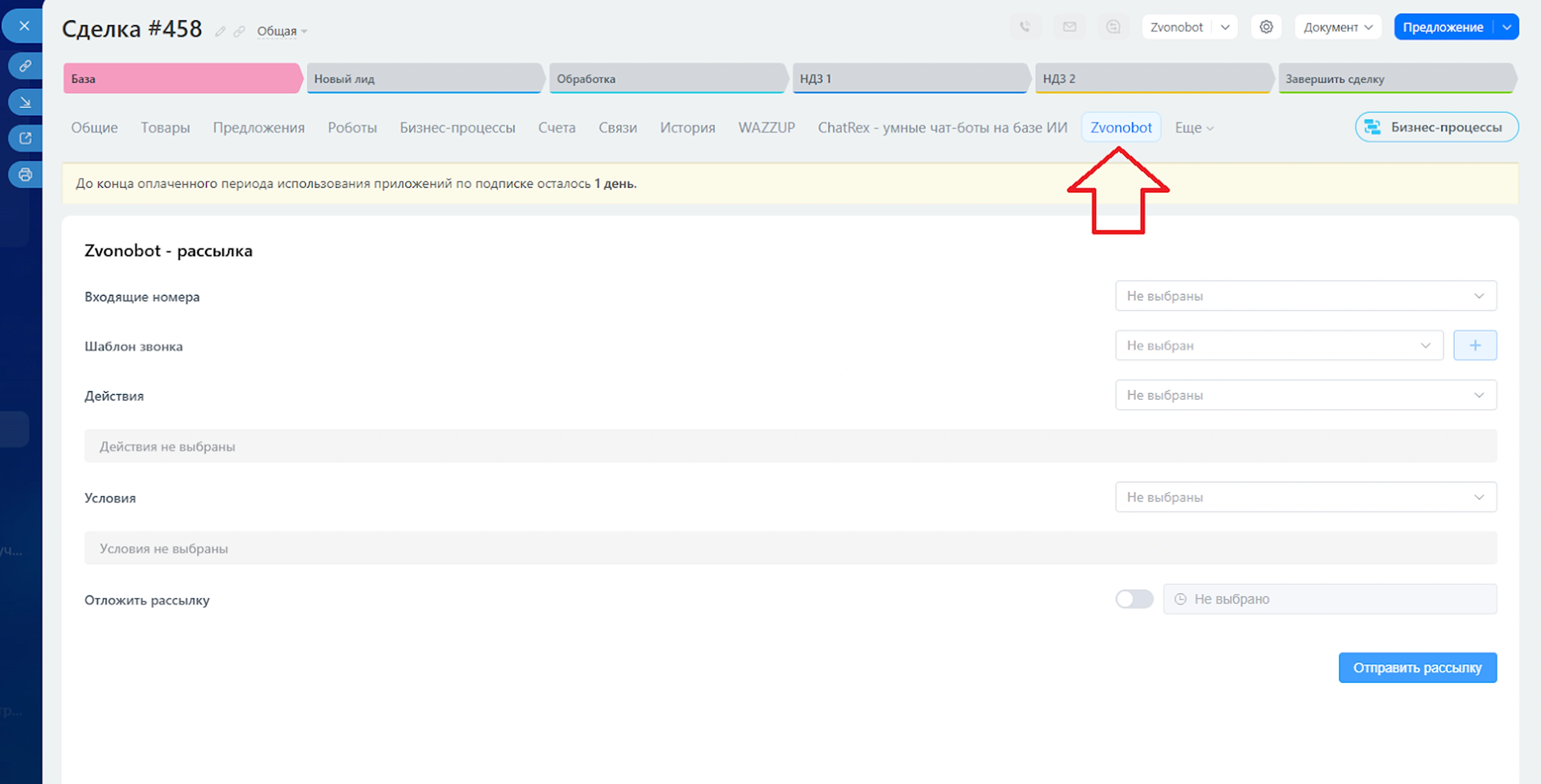This screenshot has width=1541, height=784.
Task: Click the chat message icon in header
Action: point(1113,27)
